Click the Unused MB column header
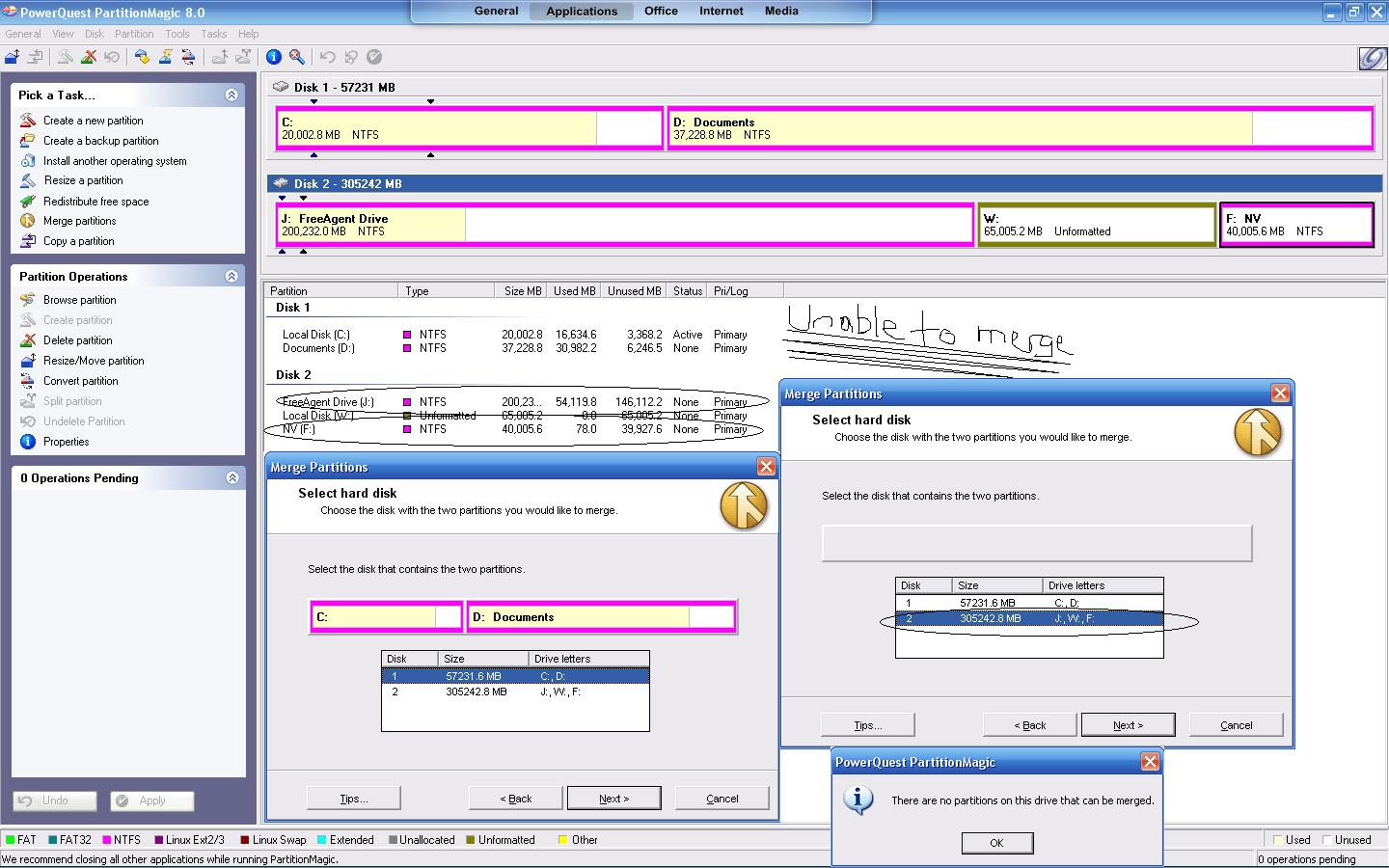 tap(633, 290)
